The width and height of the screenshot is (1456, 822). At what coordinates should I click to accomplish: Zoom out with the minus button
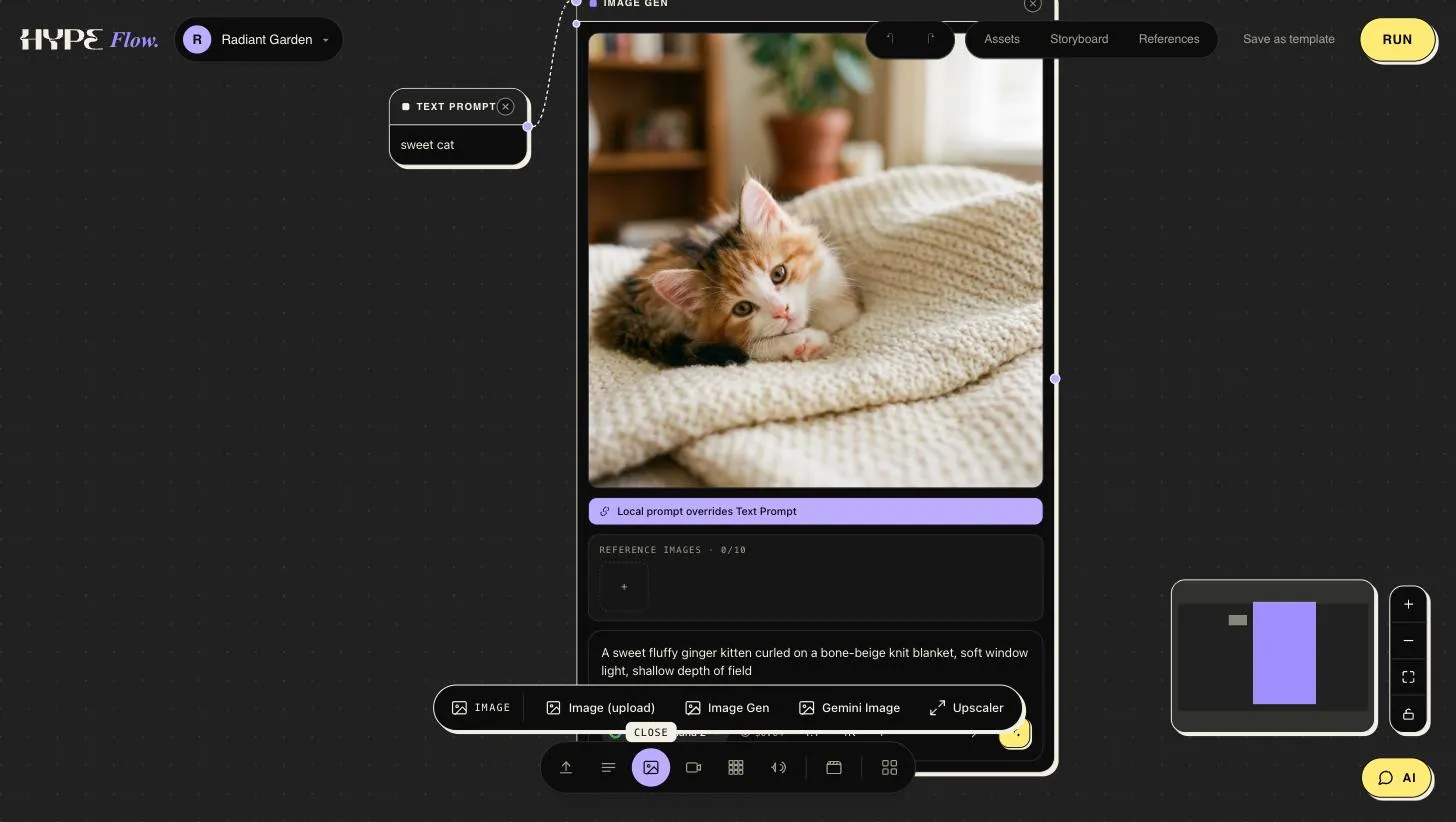click(1408, 641)
